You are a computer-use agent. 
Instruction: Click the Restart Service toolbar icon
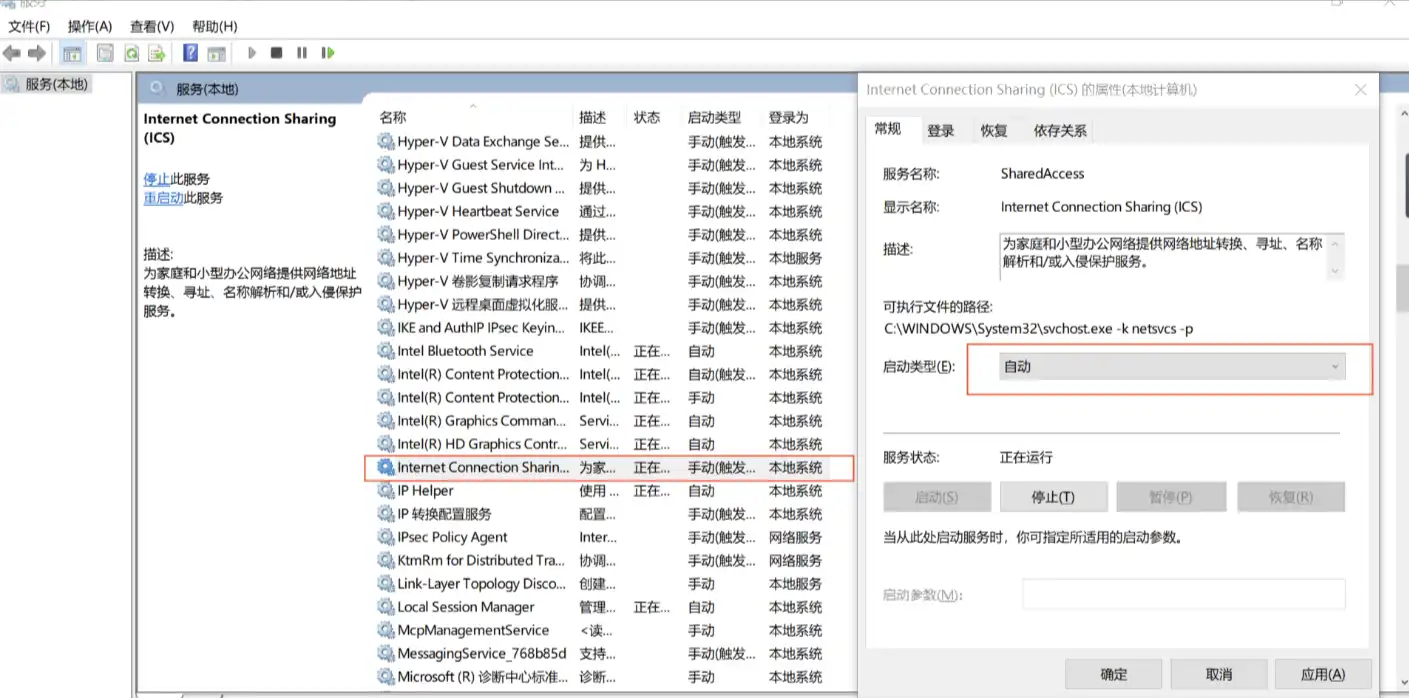point(327,53)
